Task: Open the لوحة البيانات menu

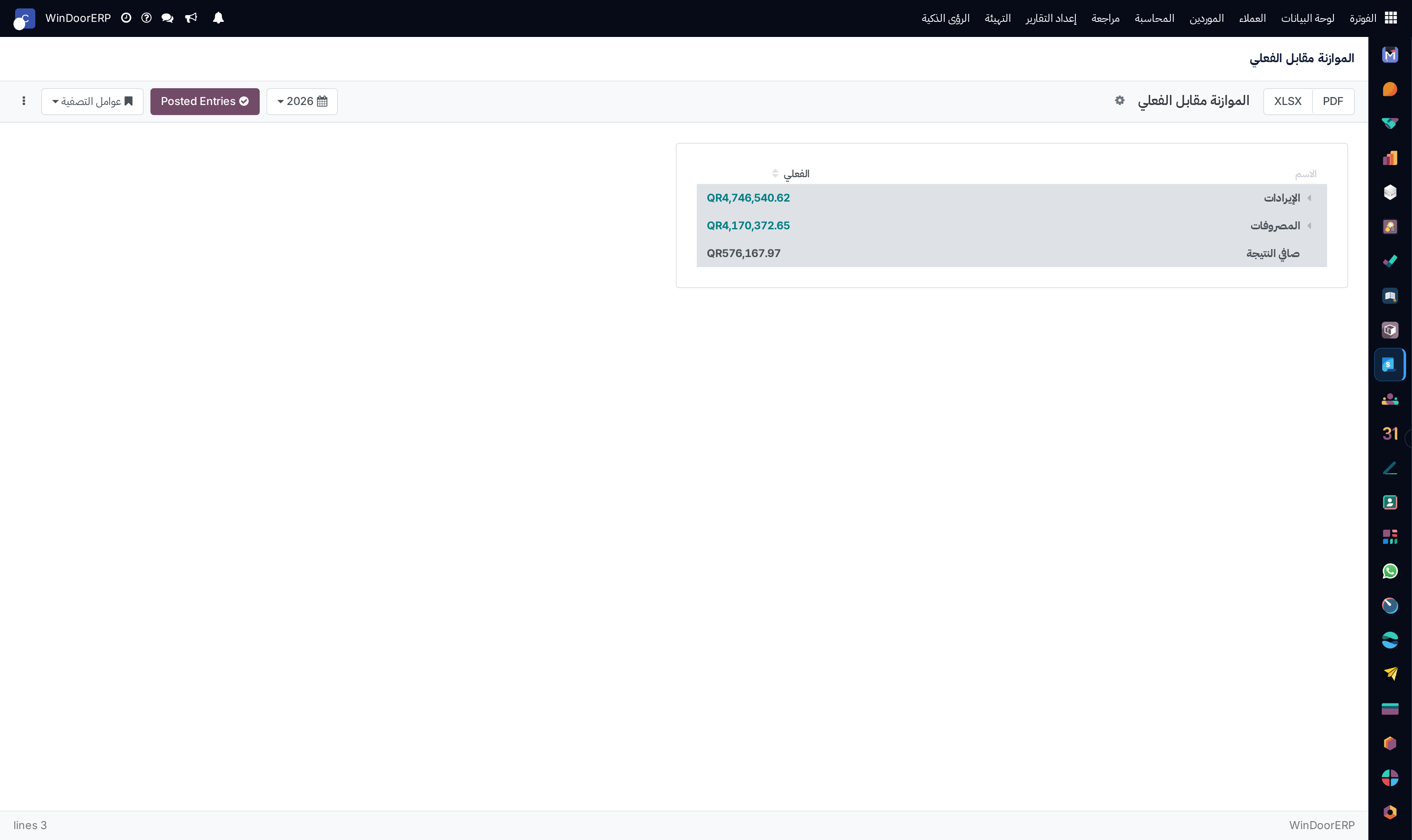Action: pos(1308,18)
